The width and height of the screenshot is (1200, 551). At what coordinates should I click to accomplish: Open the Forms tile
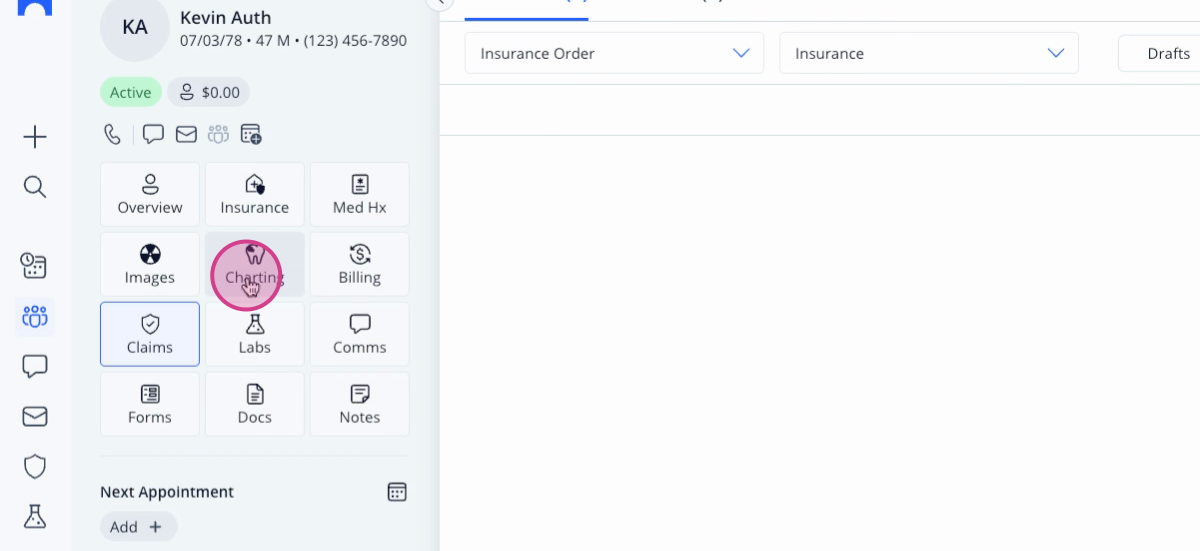[150, 405]
